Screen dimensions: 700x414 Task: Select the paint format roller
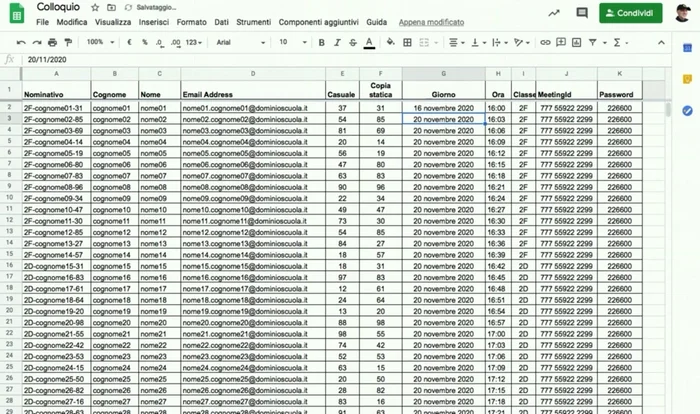[68, 42]
